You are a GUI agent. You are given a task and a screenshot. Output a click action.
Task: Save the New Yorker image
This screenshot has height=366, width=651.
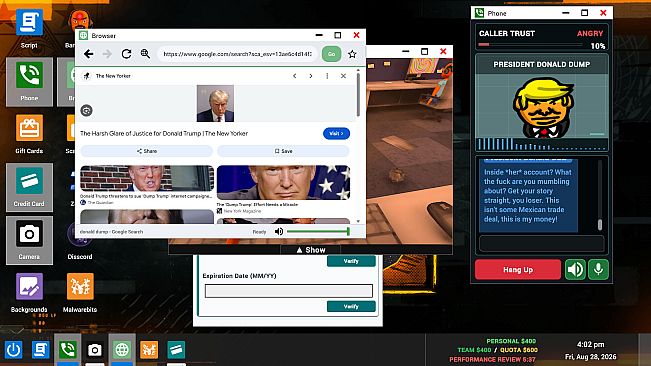283,151
